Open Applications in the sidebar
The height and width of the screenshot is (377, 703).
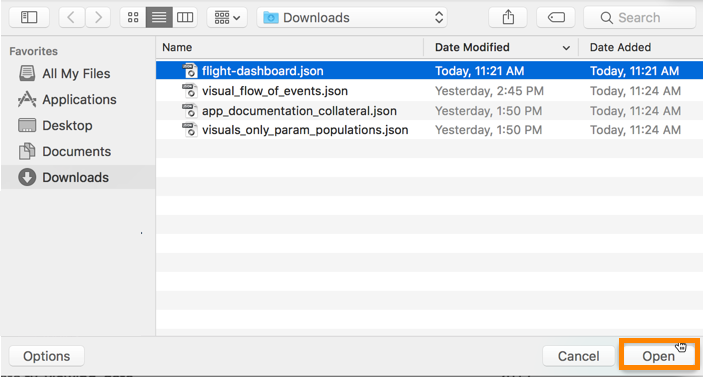point(67,100)
